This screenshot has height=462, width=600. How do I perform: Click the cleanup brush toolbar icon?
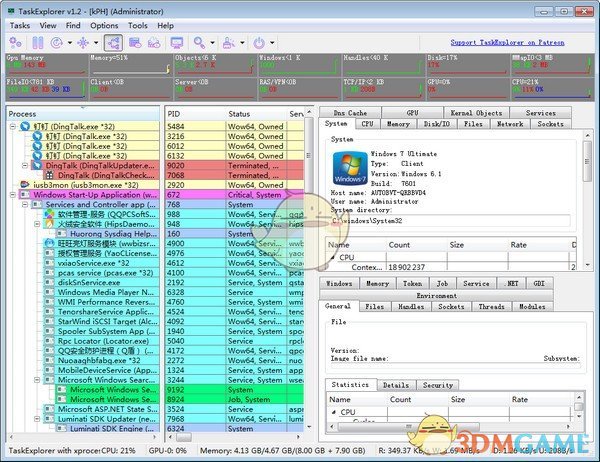point(229,43)
